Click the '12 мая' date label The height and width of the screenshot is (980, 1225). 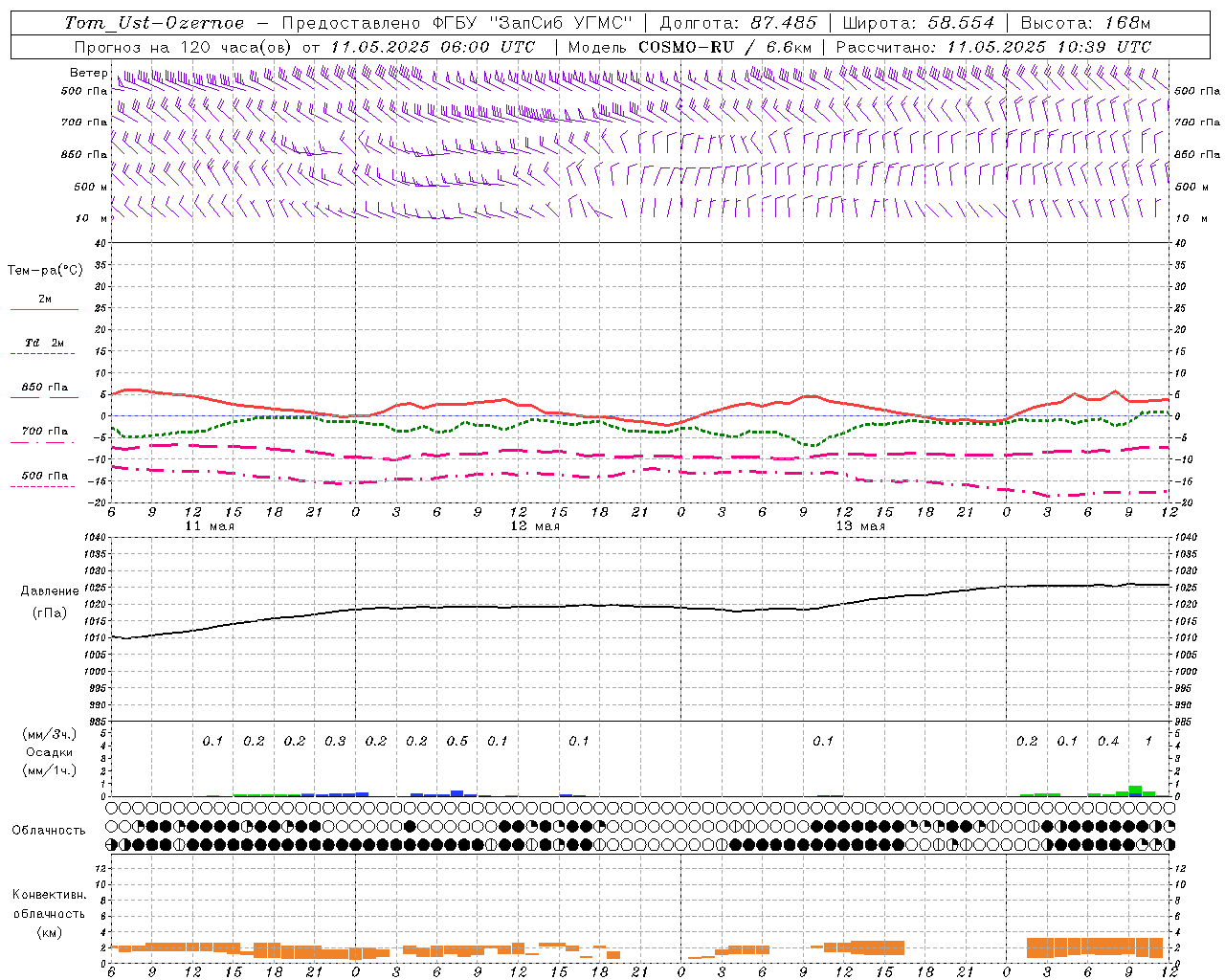pyautogui.click(x=535, y=526)
